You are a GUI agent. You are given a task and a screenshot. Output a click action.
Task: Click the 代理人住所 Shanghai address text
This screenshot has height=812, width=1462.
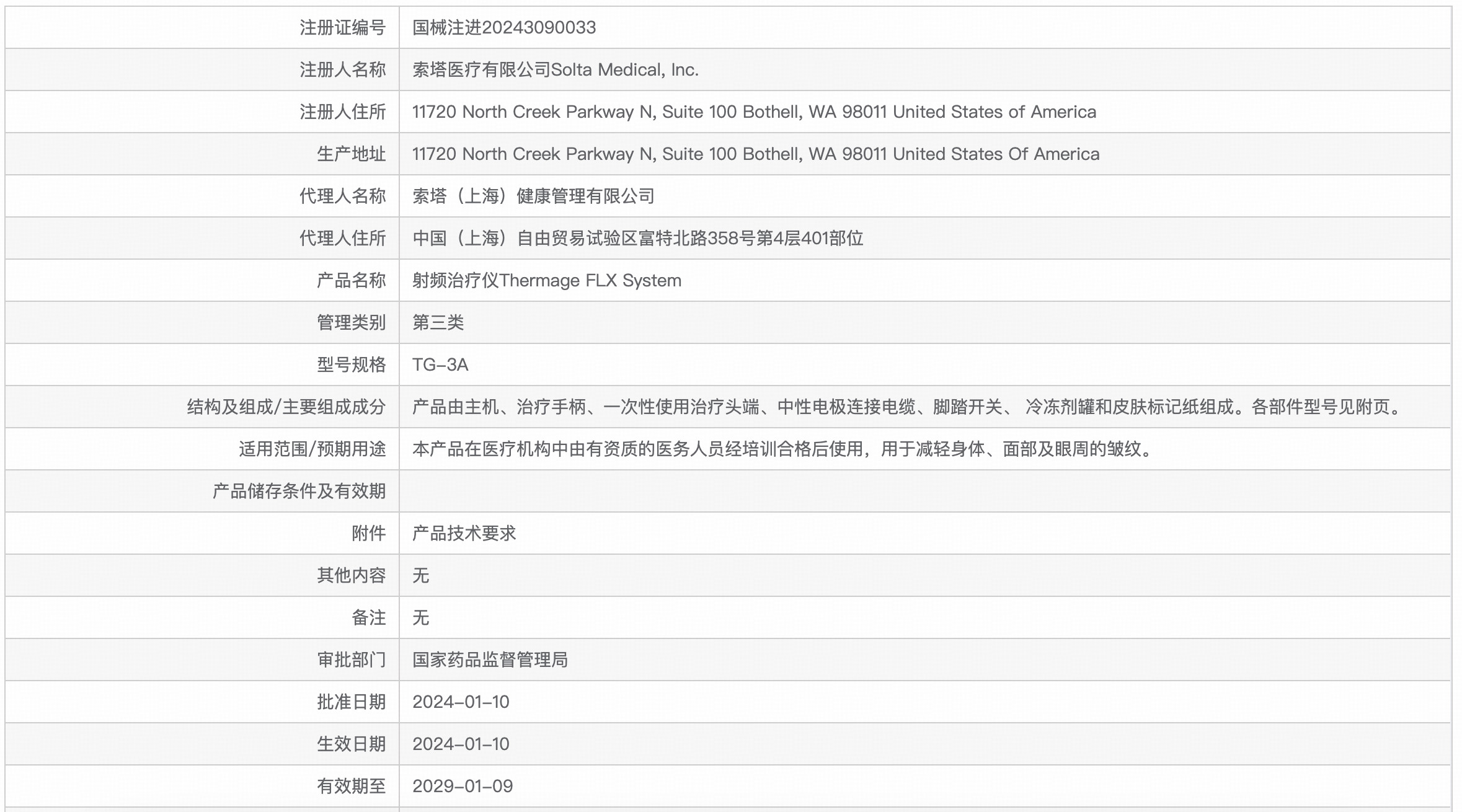pyautogui.click(x=637, y=239)
